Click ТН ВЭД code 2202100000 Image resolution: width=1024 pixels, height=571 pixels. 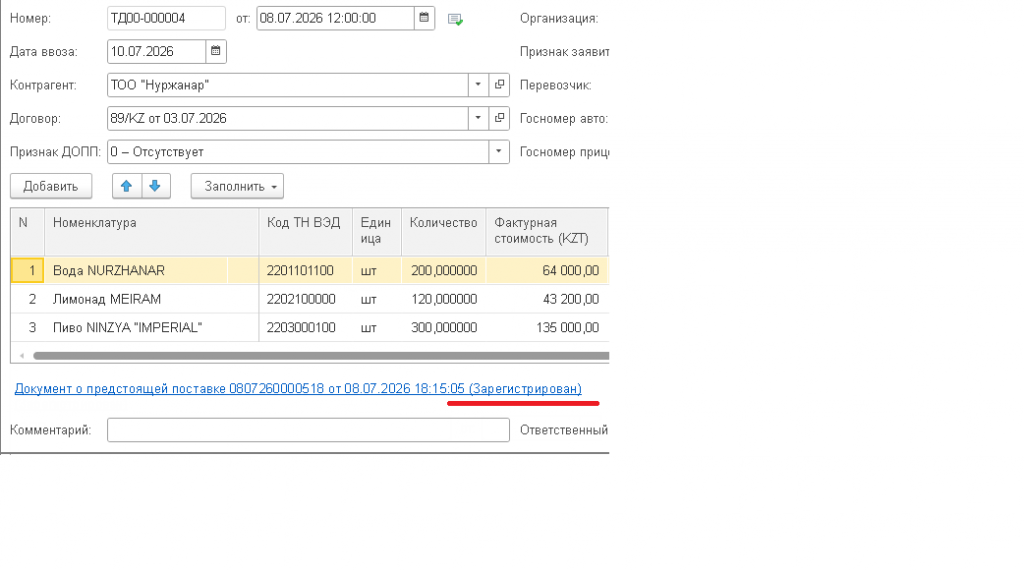(301, 299)
